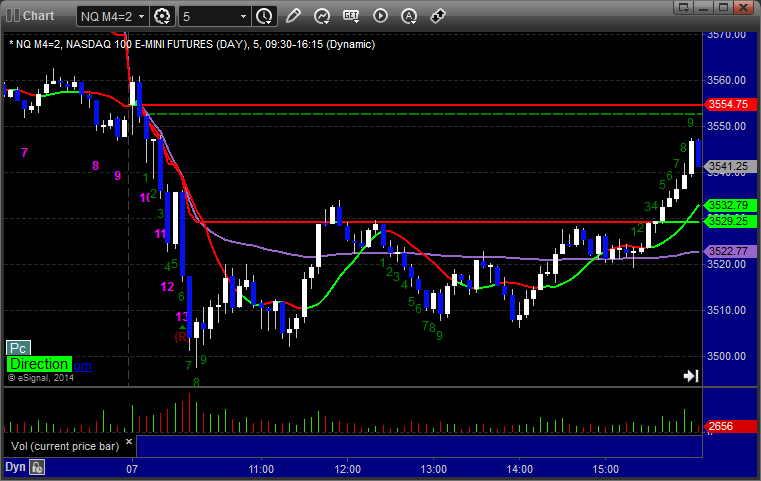Click the green 3529.25 price tag

(729, 221)
